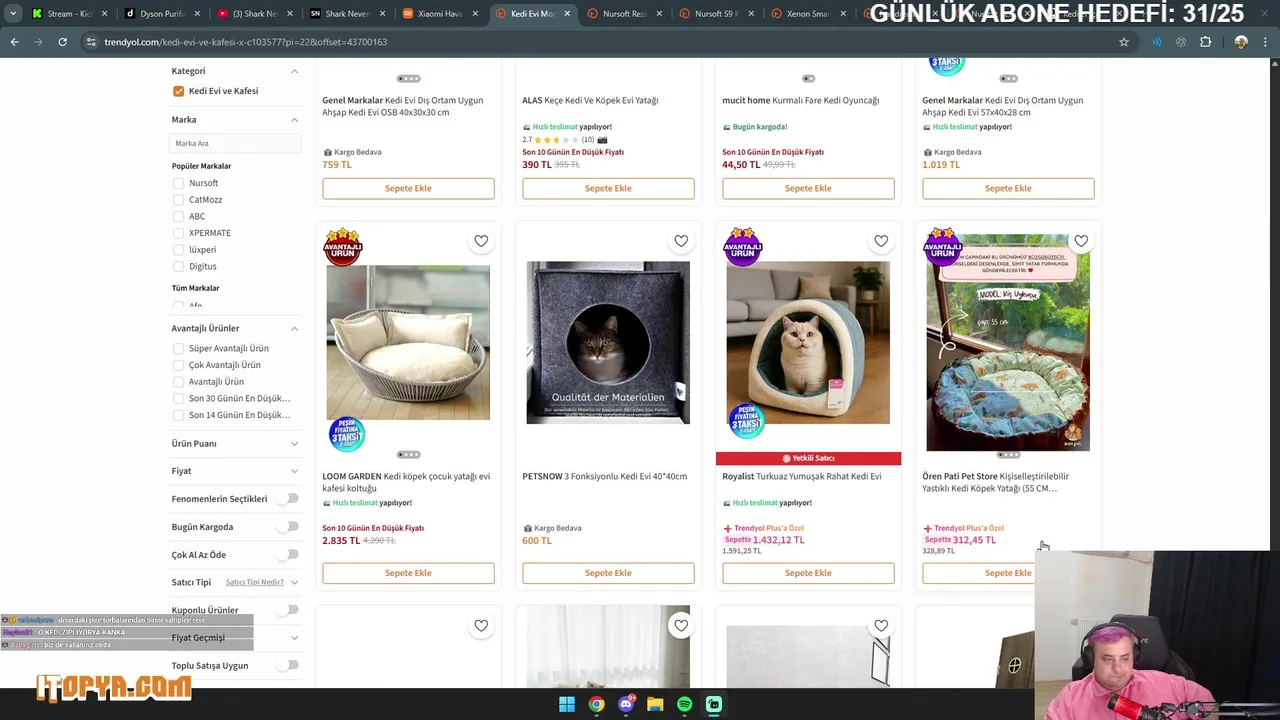The image size is (1280, 720).
Task: Open the PETSNOW felt cat house image
Action: [x=608, y=342]
